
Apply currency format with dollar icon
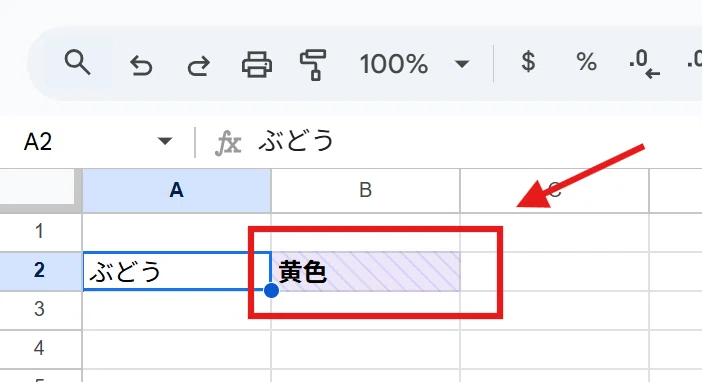528,61
